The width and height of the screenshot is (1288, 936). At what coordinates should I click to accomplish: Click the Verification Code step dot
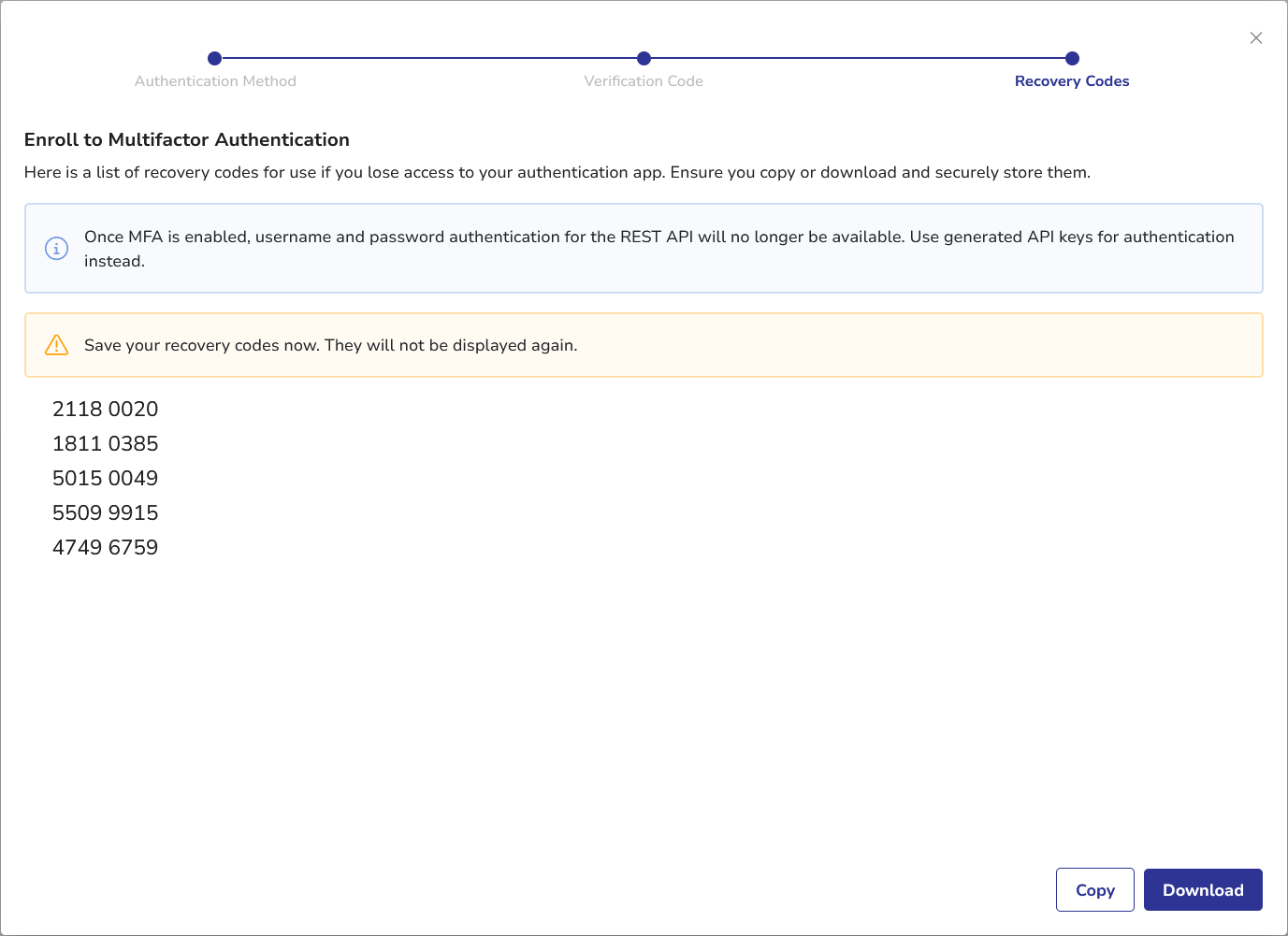644,58
